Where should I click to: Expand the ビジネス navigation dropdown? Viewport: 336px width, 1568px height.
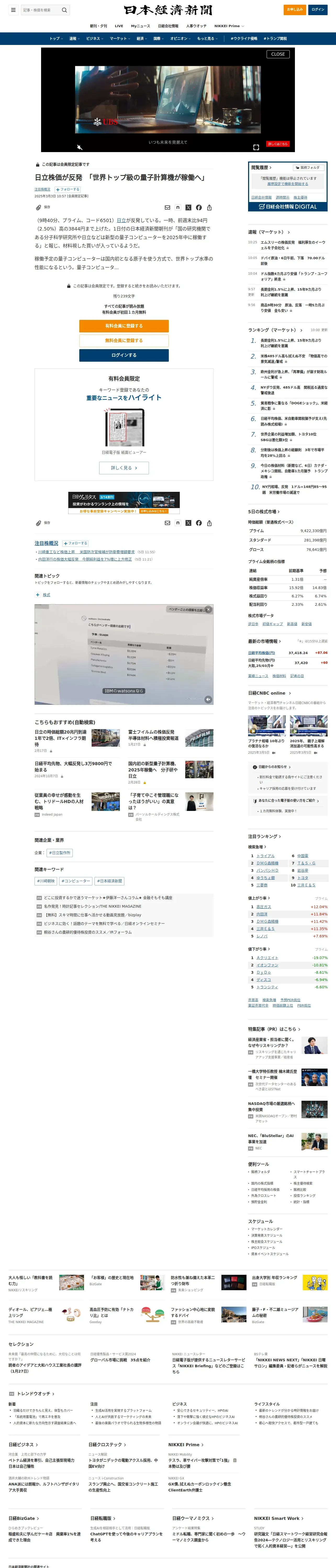click(94, 38)
